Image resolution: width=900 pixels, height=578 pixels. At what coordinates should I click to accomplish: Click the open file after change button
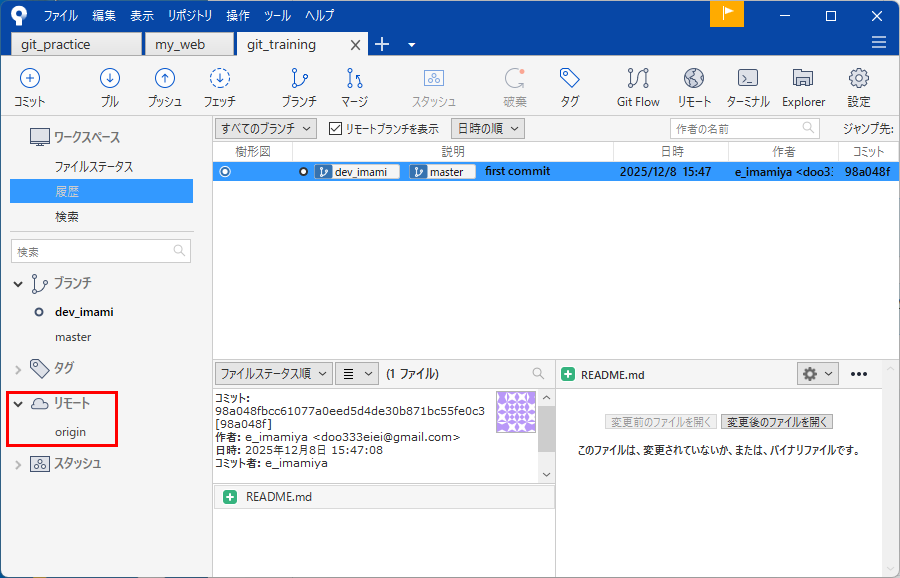click(777, 422)
